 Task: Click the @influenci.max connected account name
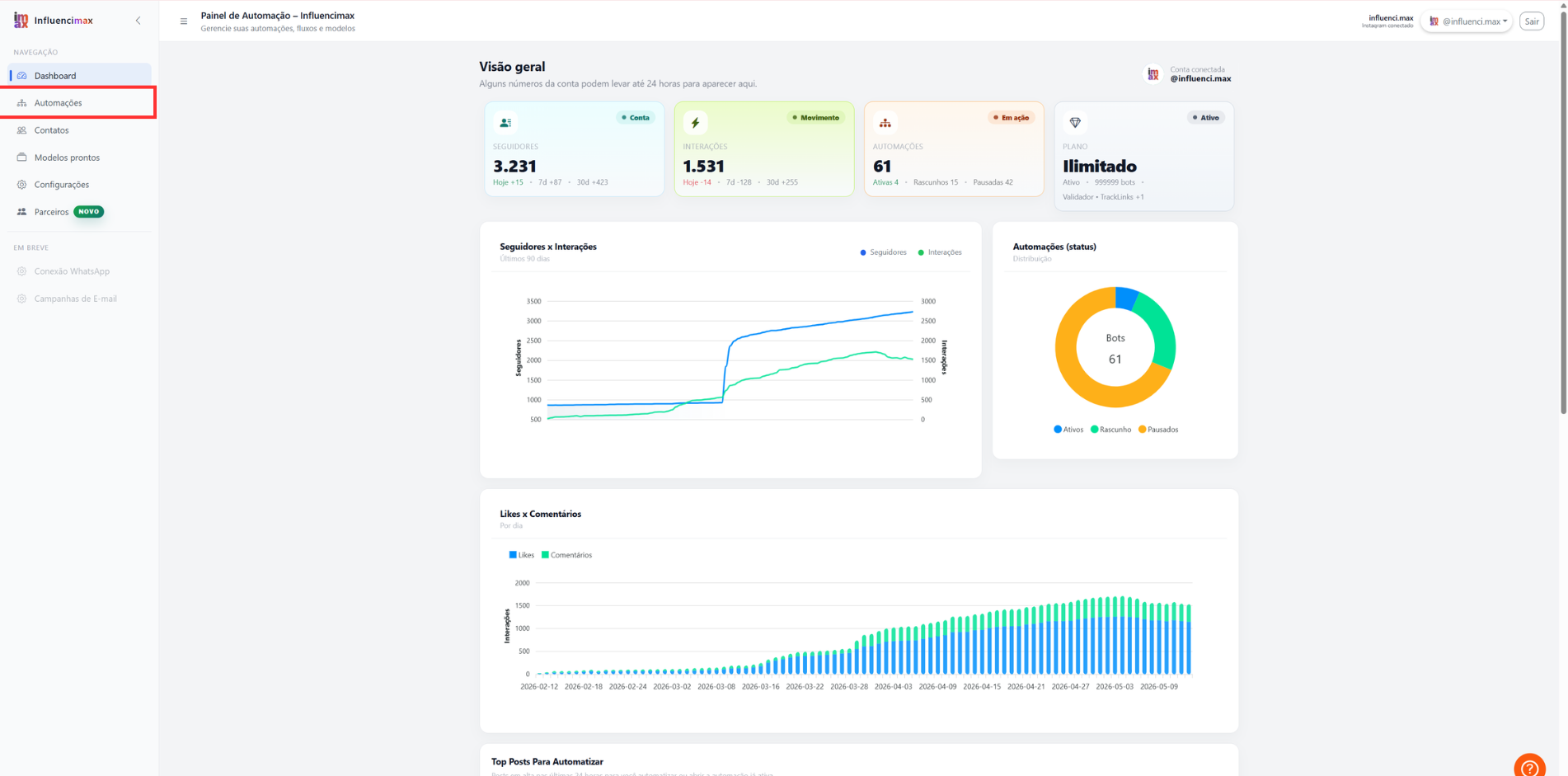pyautogui.click(x=1200, y=79)
